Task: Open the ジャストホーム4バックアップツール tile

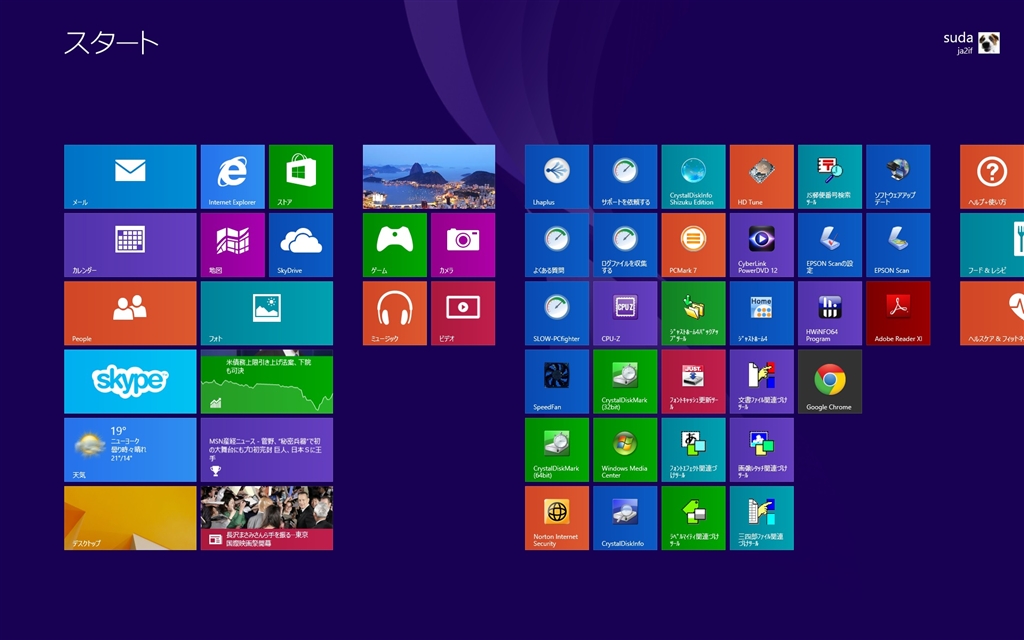Action: 694,313
